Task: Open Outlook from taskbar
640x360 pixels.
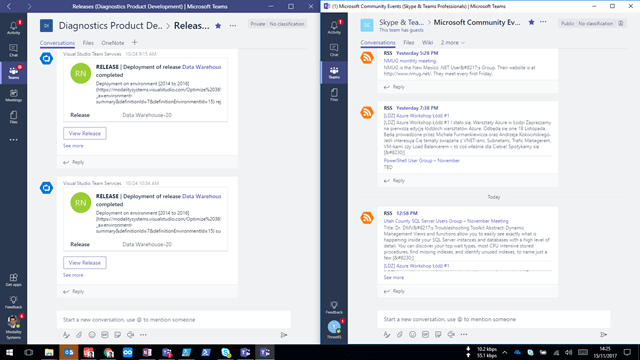Action: pyautogui.click(x=69, y=352)
